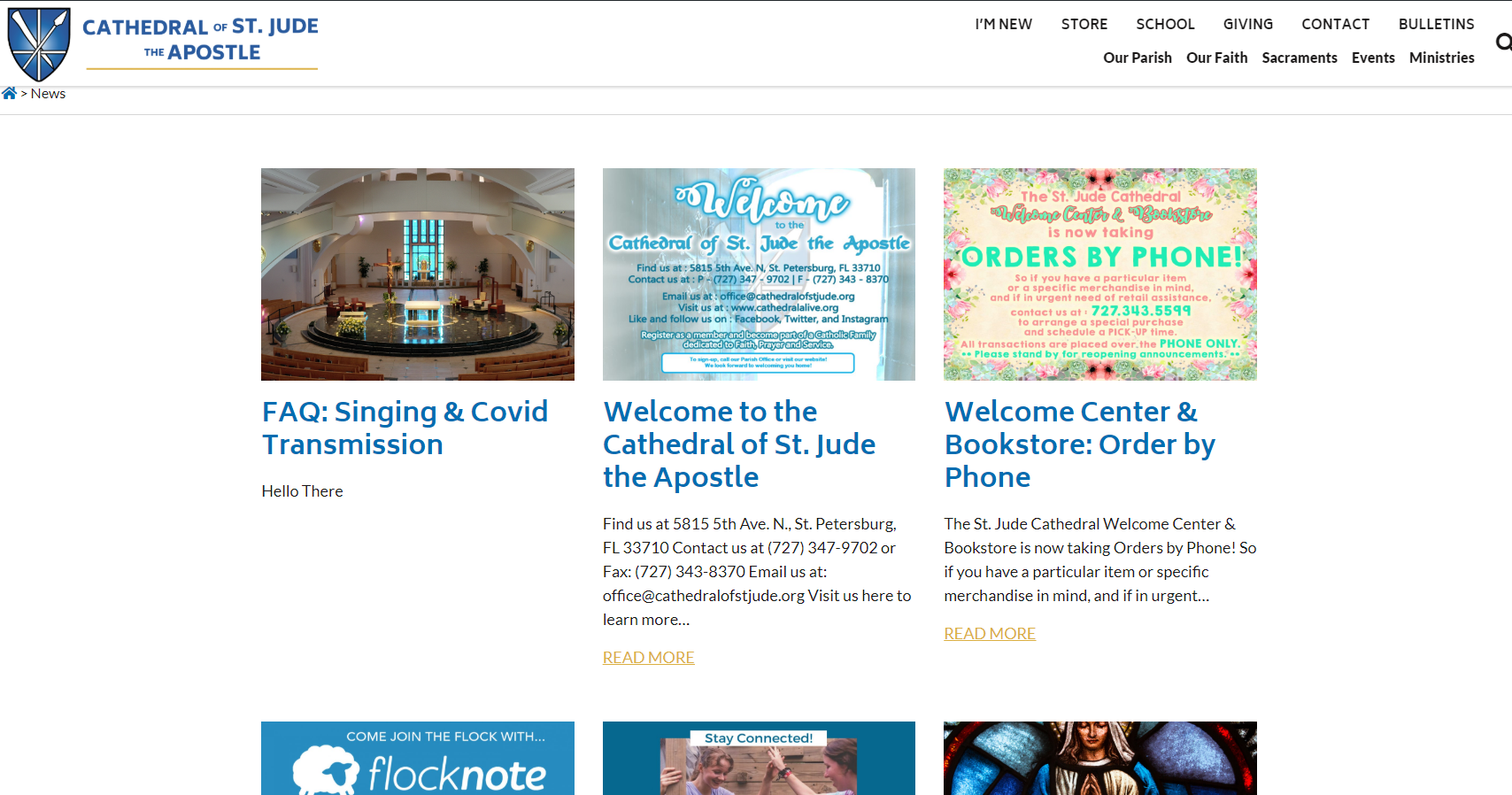The width and height of the screenshot is (1512, 795).
Task: Expand the Sacraments menu
Action: coord(1299,58)
